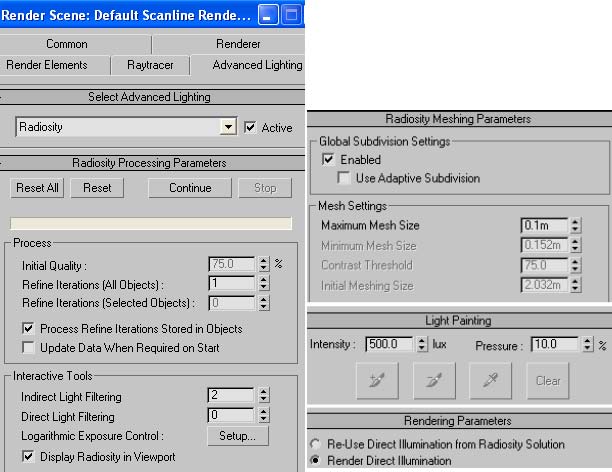This screenshot has width=612, height=472.
Task: Select the Remove Illumination brush in Light Painting
Action: 434,380
